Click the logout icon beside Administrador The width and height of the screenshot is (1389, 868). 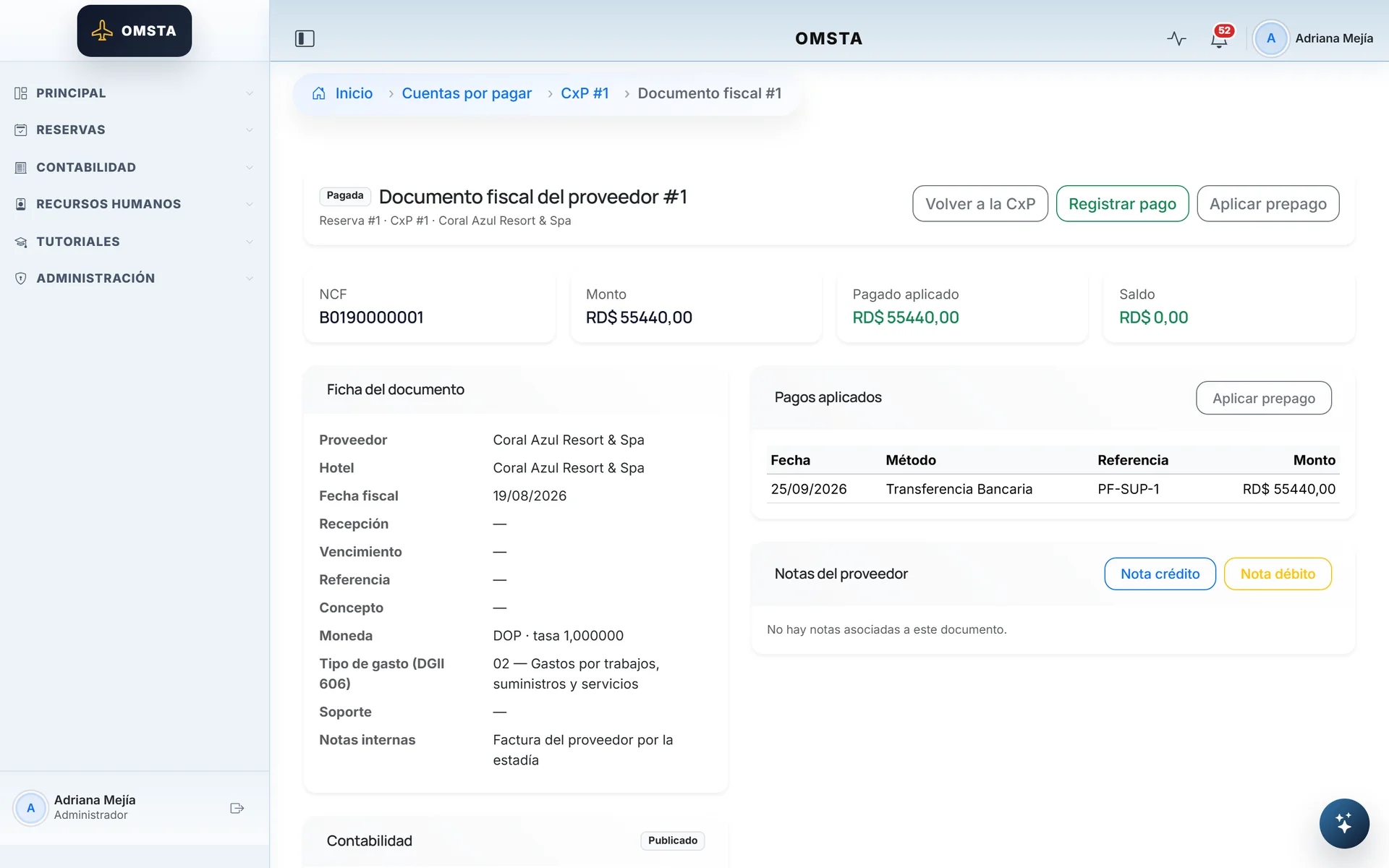click(x=237, y=808)
